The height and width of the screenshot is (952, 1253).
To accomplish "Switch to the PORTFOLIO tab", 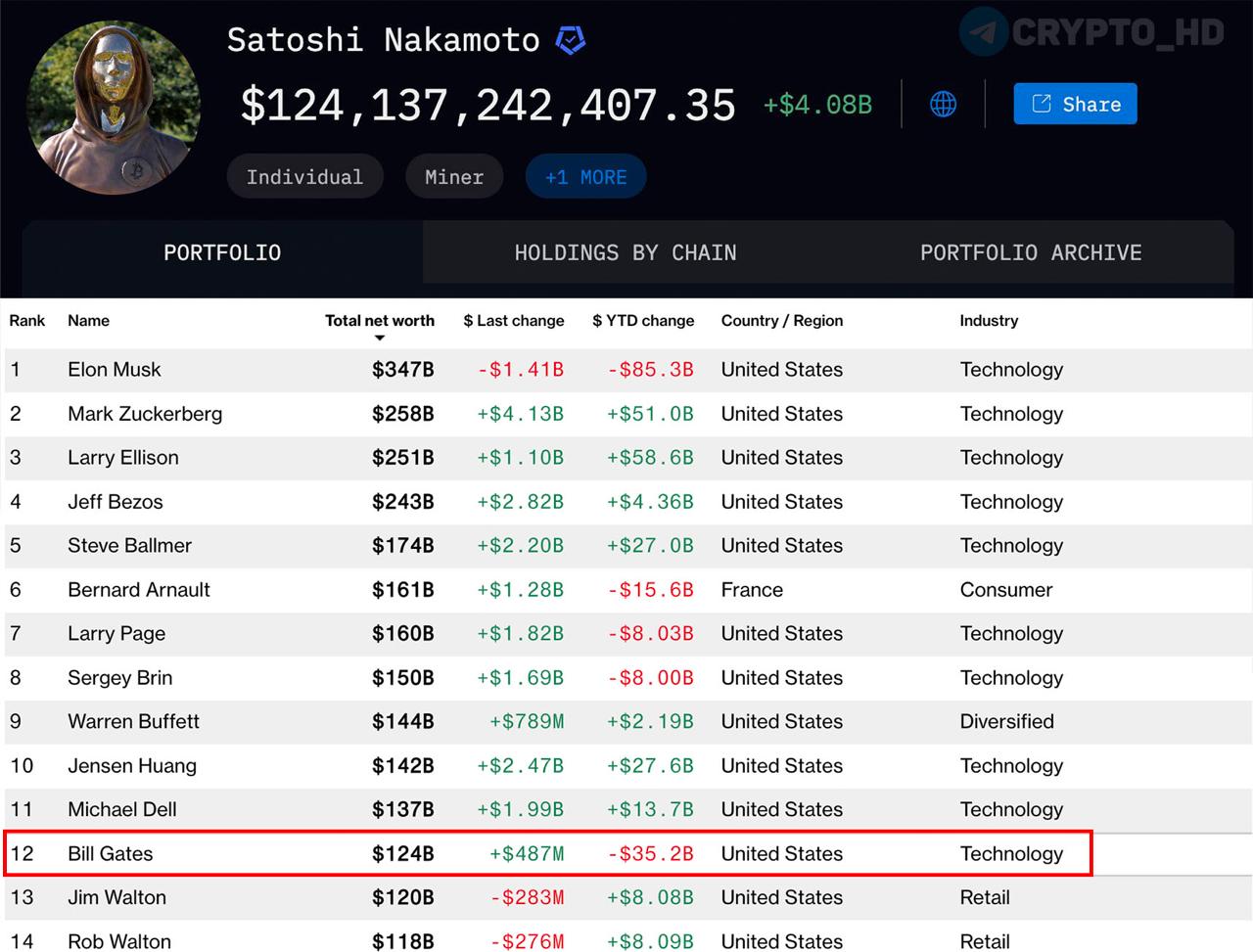I will click(x=222, y=252).
